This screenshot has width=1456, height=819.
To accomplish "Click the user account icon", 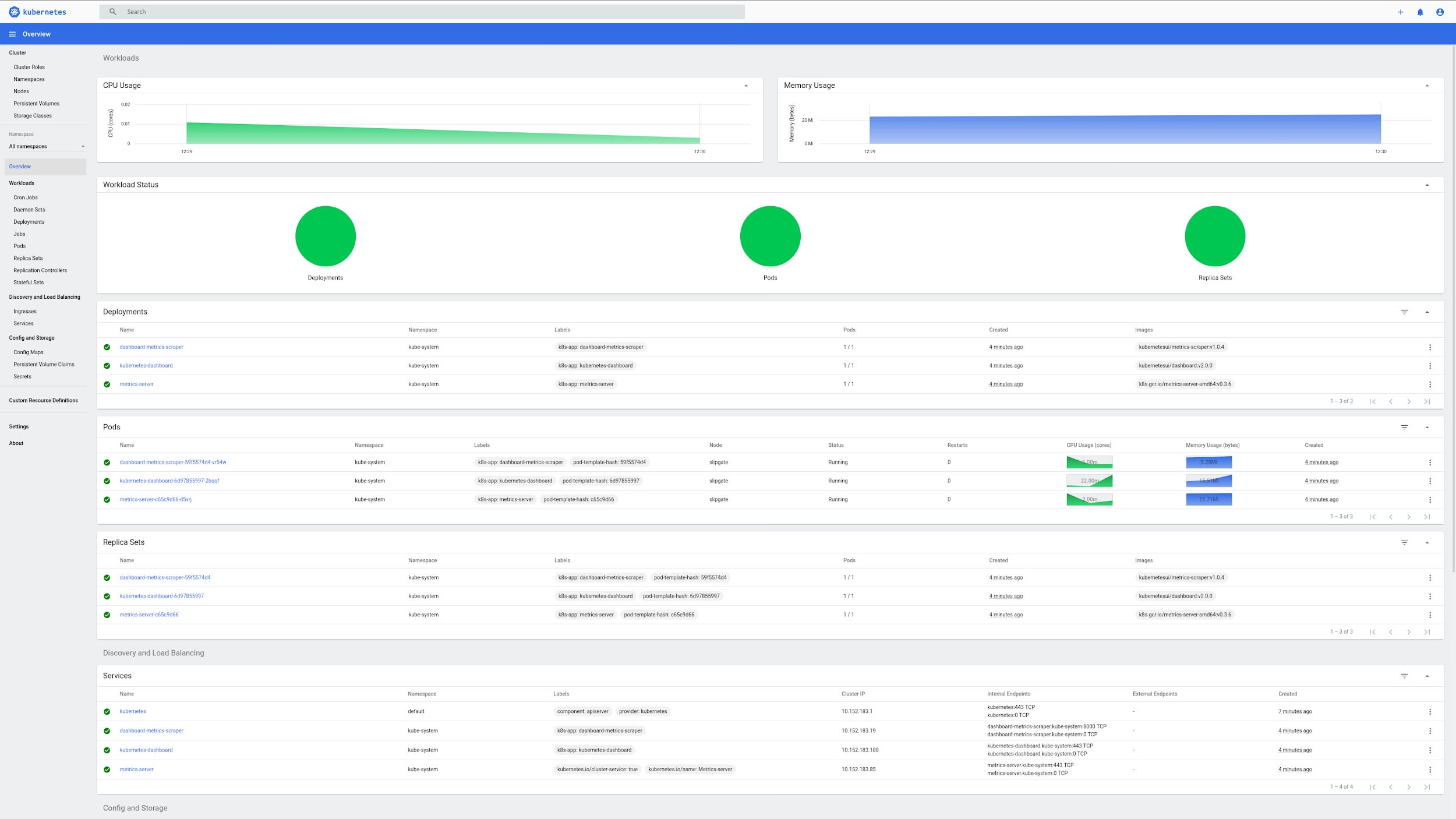I will [x=1440, y=12].
